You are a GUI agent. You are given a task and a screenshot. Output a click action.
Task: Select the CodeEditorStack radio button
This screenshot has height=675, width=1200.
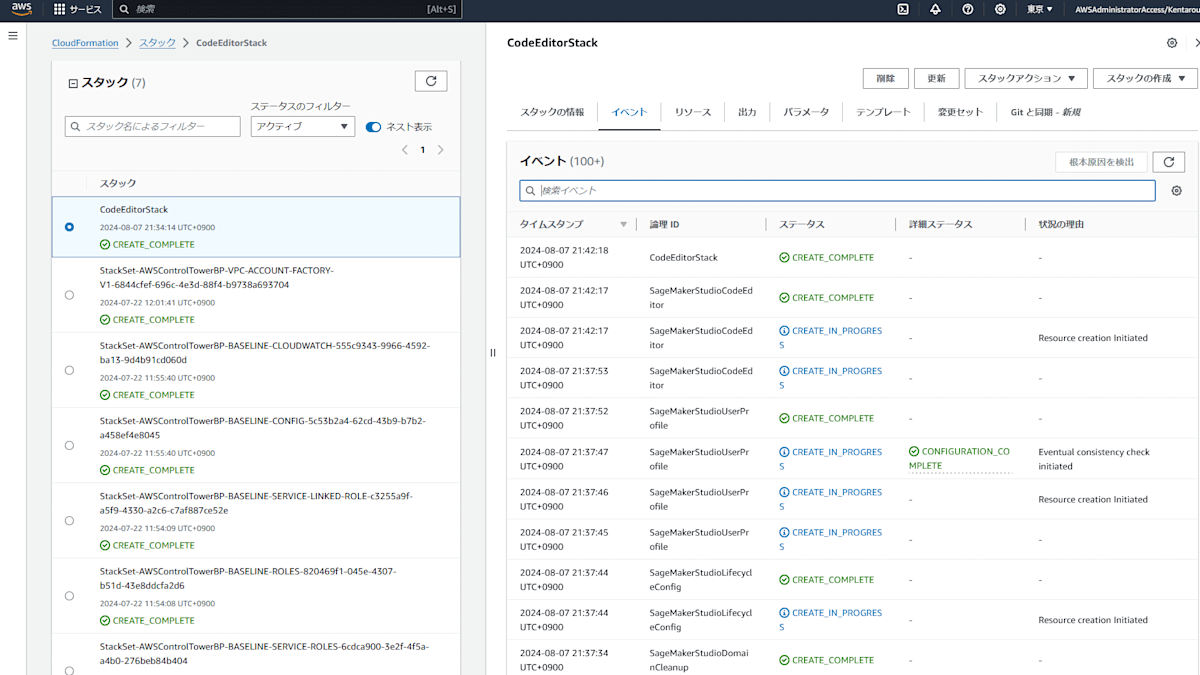(x=69, y=227)
